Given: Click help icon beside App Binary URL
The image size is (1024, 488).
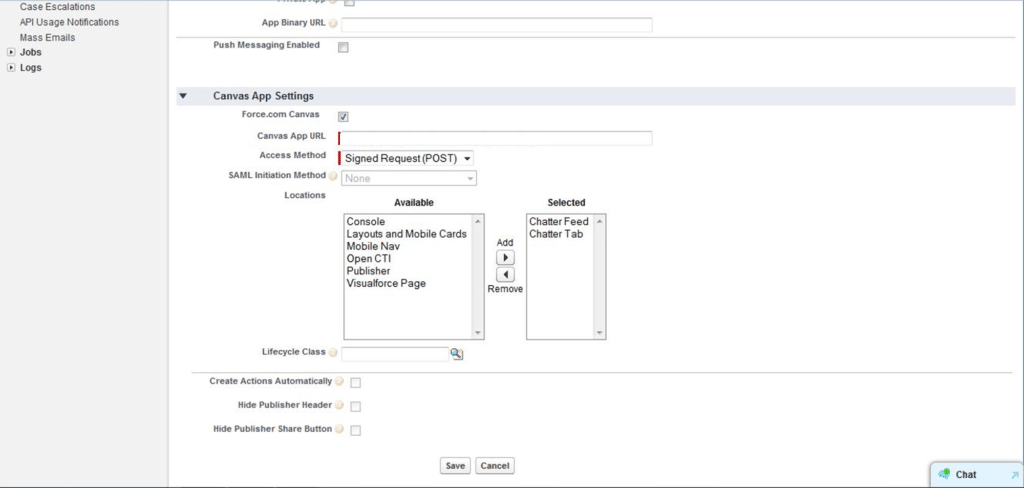Looking at the screenshot, I should 333,24.
